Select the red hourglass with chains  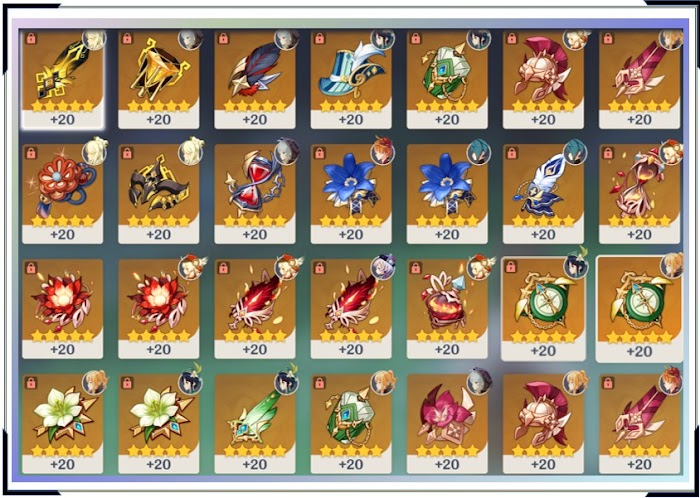pyautogui.click(x=254, y=194)
